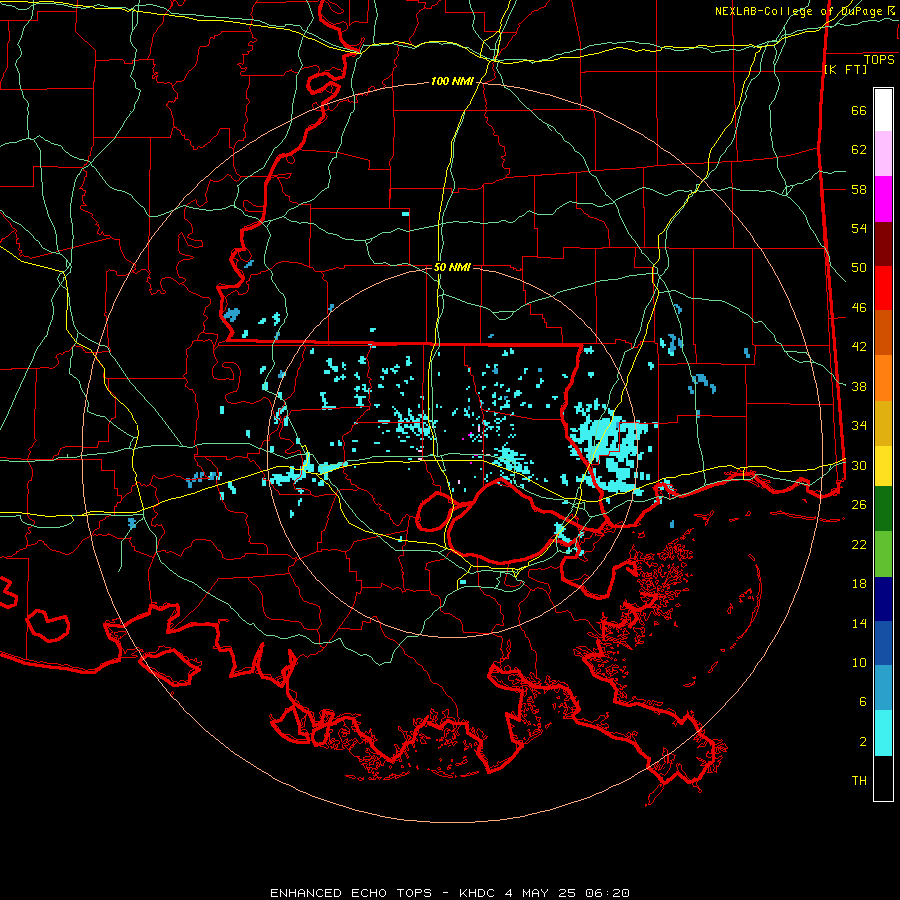Image resolution: width=900 pixels, height=900 pixels.
Task: Click the magenta 58 K FT legend swatch
Action: (x=883, y=199)
